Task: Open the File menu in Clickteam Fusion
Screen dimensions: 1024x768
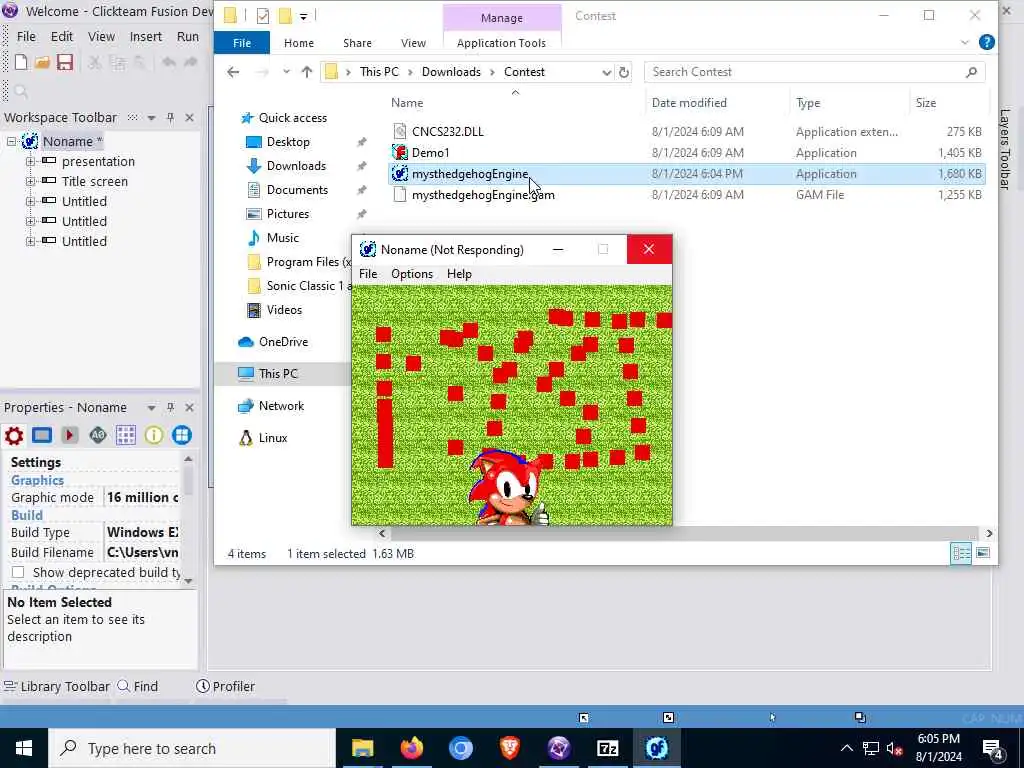Action: click(x=26, y=37)
